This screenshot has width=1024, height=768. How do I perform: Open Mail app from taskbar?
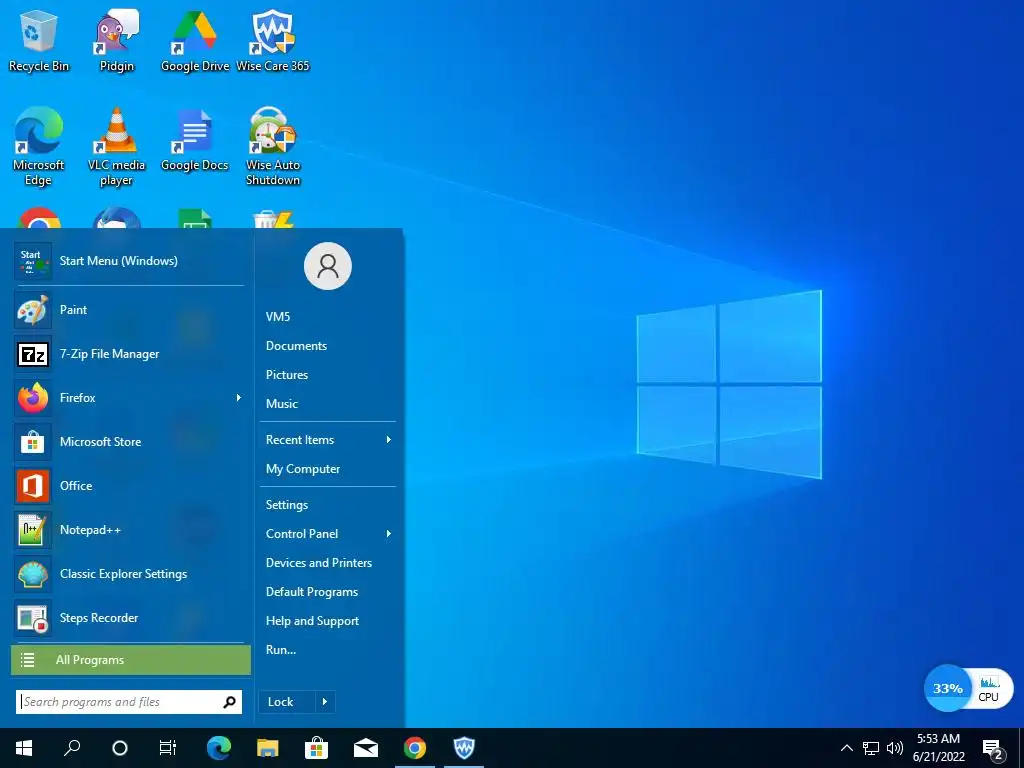pos(366,748)
